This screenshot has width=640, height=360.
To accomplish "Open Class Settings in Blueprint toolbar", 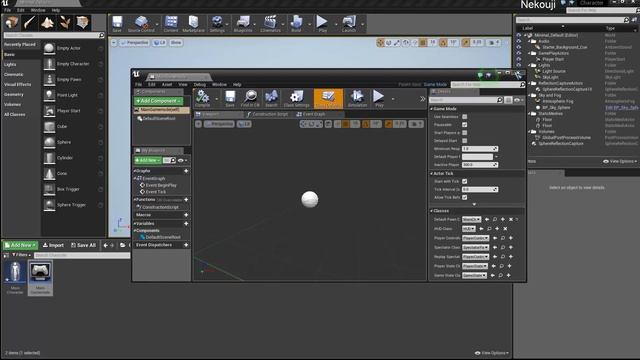I will (x=297, y=99).
